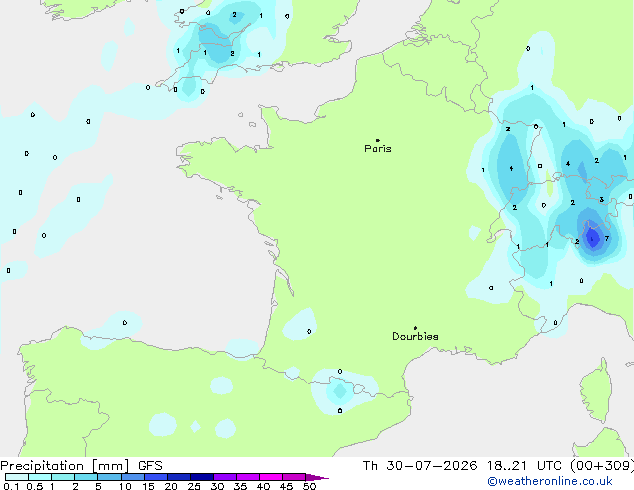This screenshot has height=490, width=634.
Task: Click the legend label '10'
Action: point(125,486)
